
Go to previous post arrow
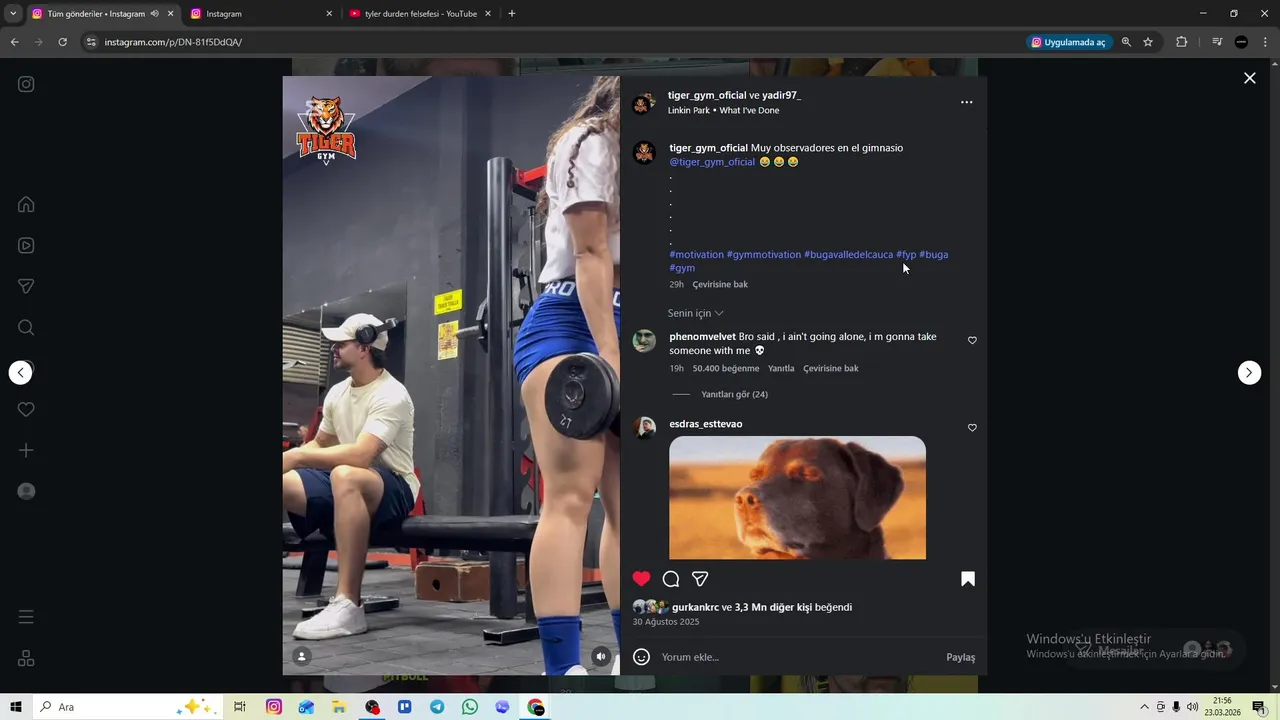20,372
